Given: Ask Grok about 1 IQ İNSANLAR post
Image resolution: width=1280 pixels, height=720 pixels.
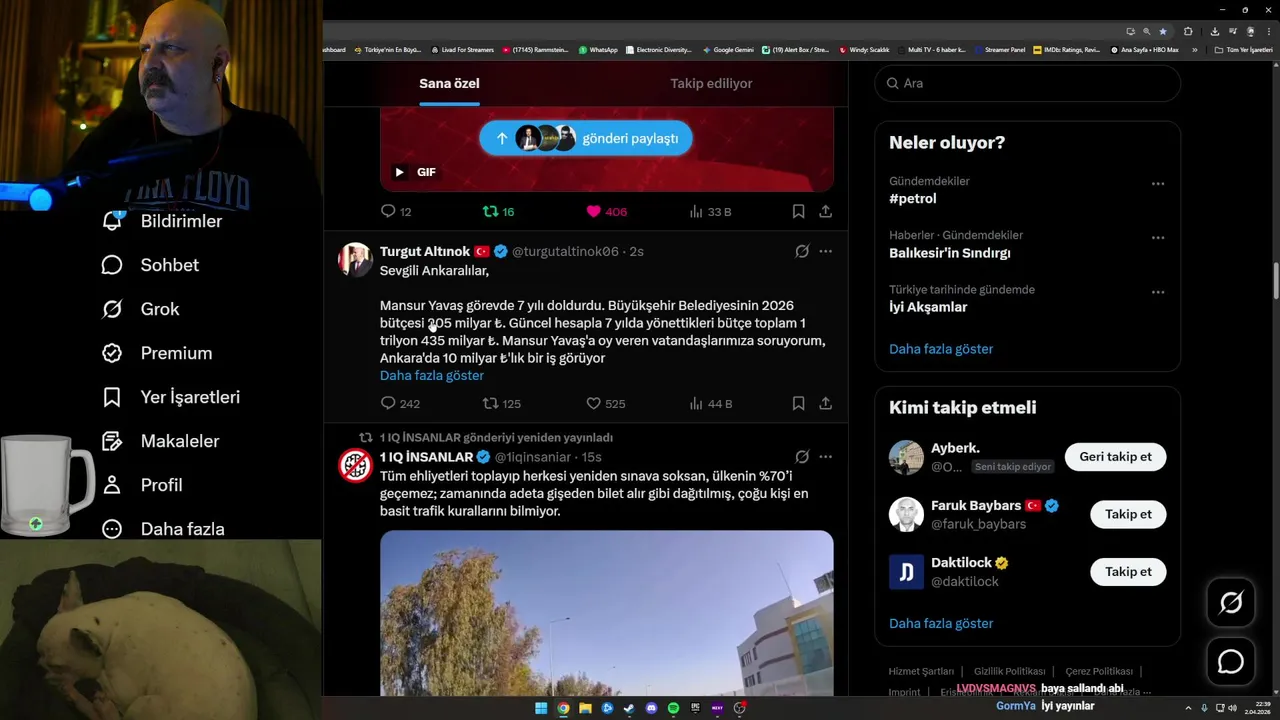Looking at the screenshot, I should tap(802, 457).
